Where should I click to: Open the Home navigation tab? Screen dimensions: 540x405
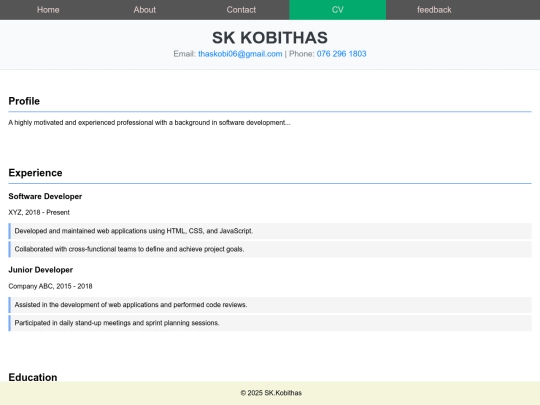pyautogui.click(x=48, y=10)
